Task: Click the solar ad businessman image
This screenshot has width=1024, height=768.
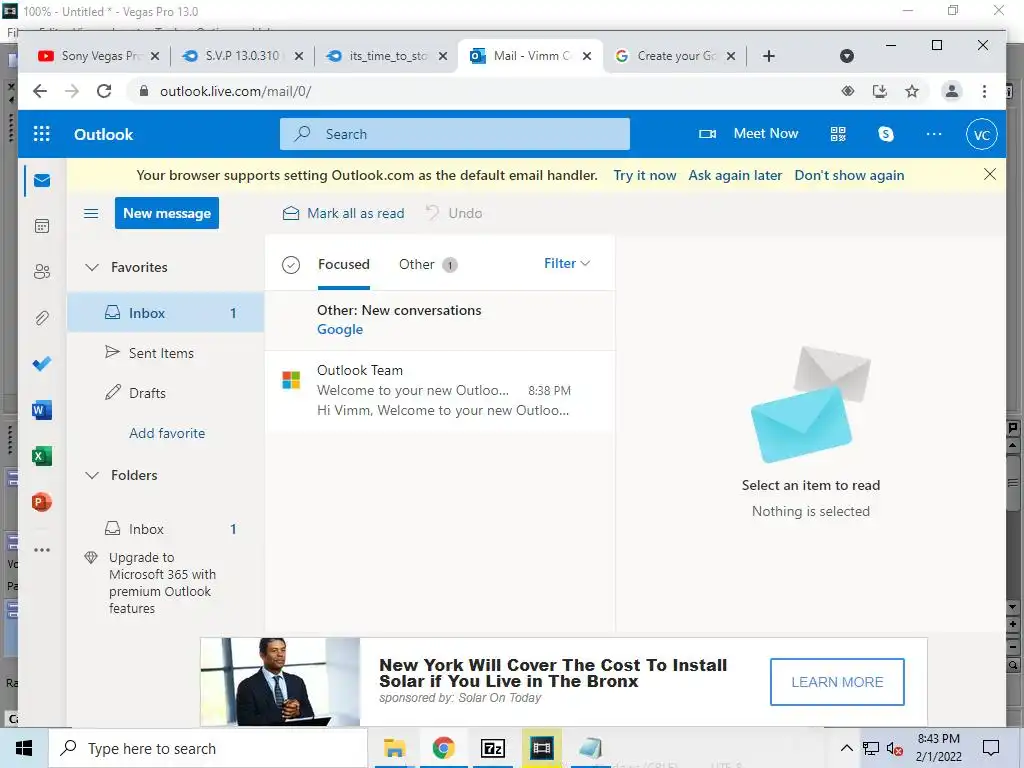Action: [x=280, y=682]
